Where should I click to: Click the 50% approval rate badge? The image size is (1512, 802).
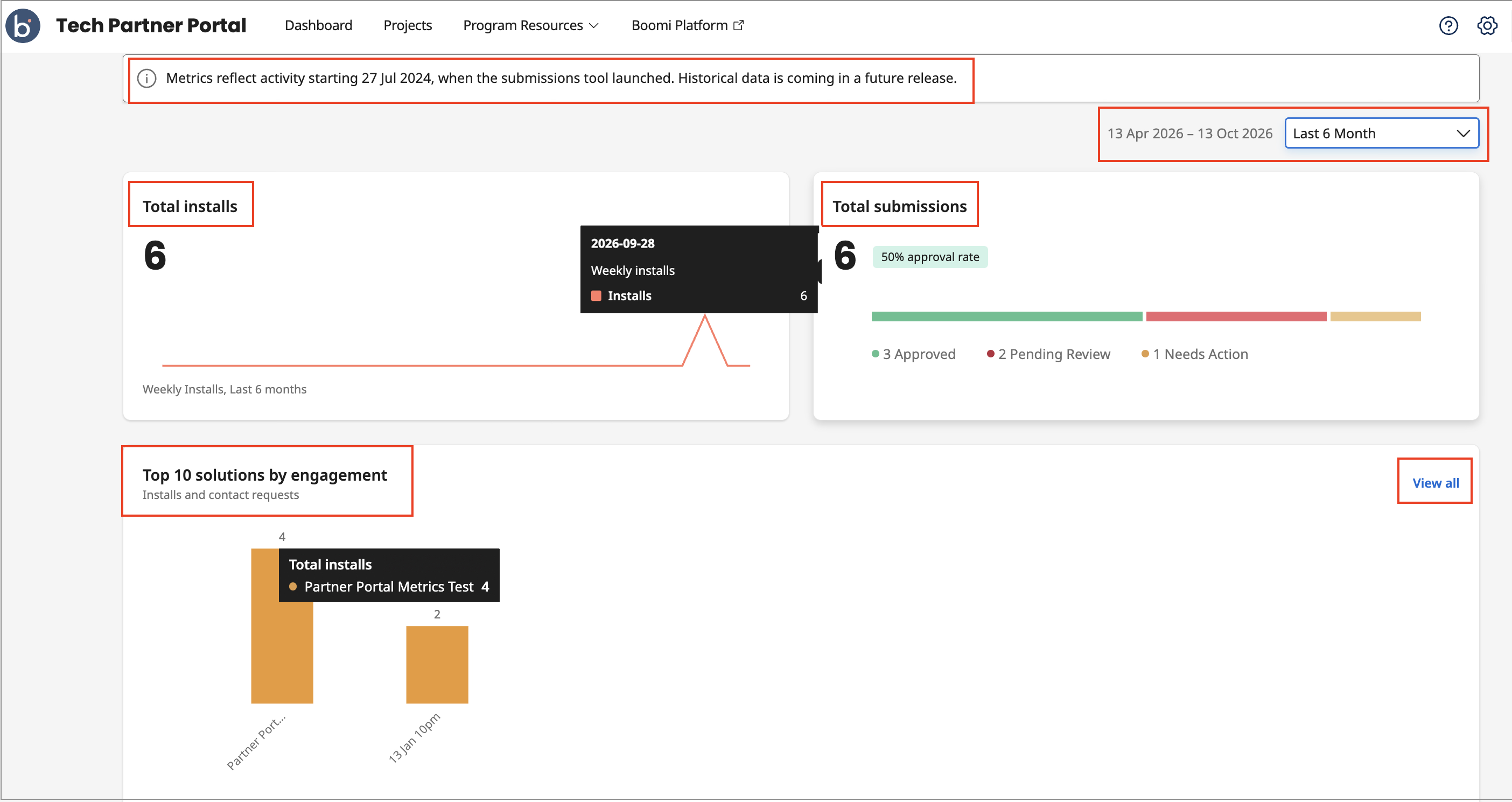[x=930, y=257]
